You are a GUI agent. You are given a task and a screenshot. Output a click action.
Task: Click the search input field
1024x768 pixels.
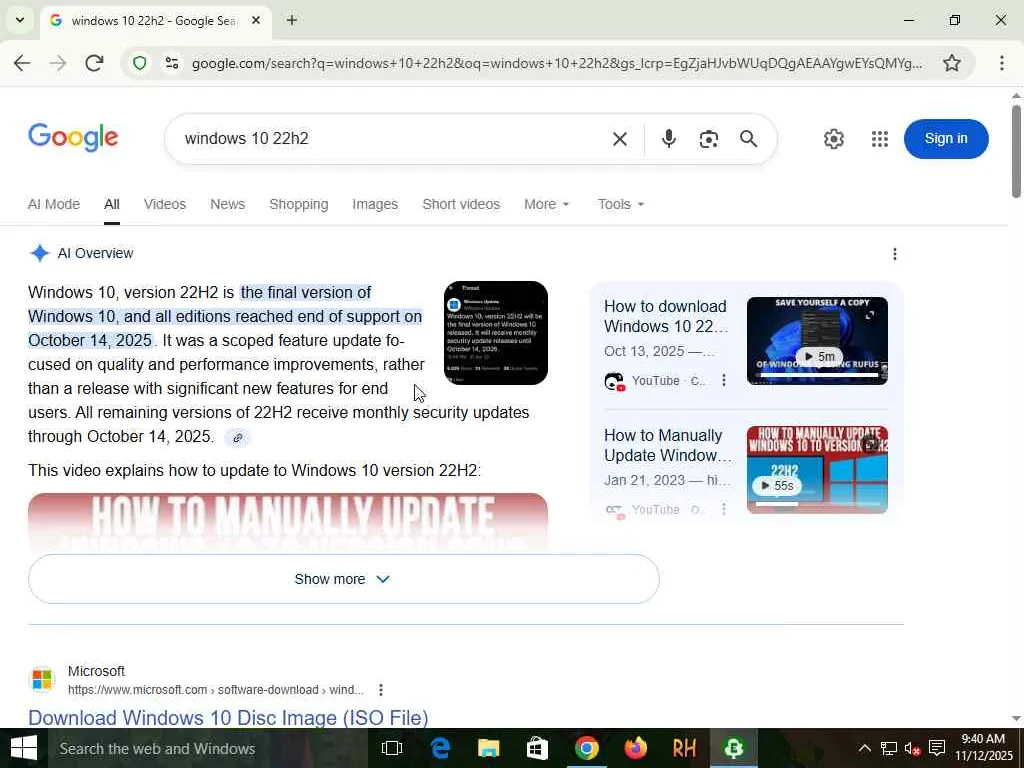tap(392, 138)
